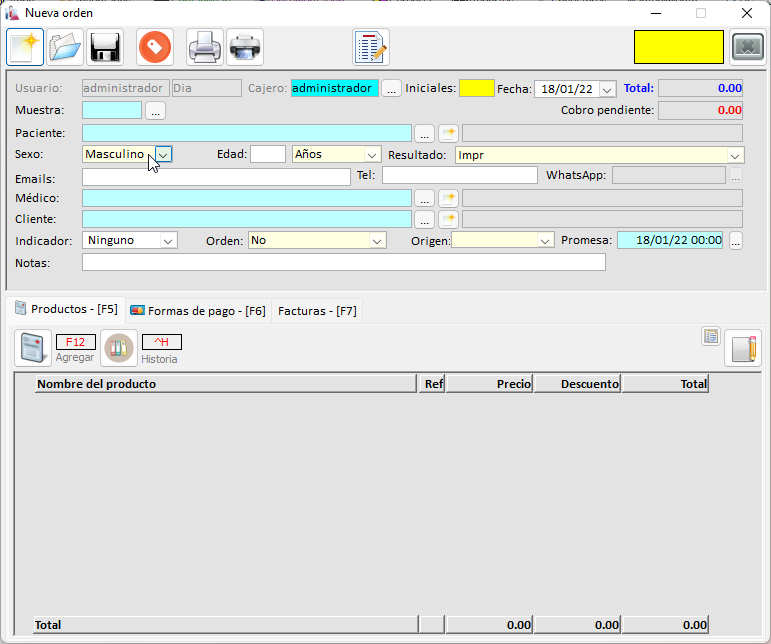This screenshot has height=644, width=771.
Task: Click the ^H shortcut button
Action: [x=162, y=342]
